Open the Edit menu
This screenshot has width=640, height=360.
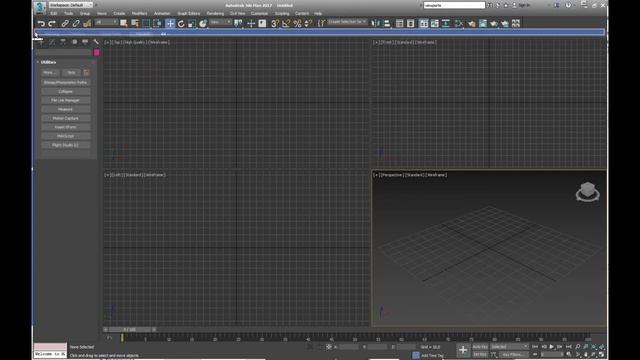click(53, 13)
